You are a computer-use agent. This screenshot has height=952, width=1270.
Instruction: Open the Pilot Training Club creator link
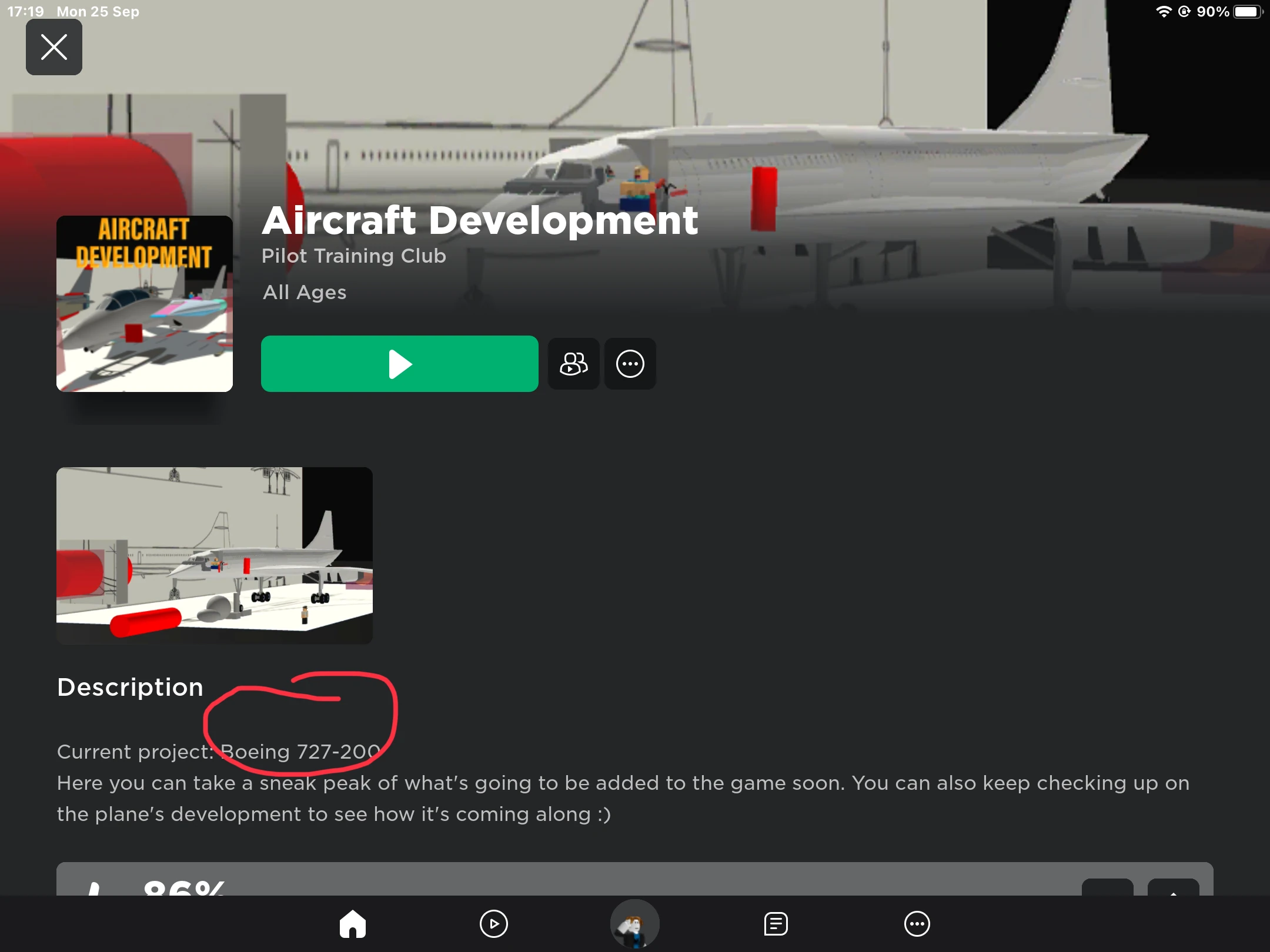pos(354,256)
